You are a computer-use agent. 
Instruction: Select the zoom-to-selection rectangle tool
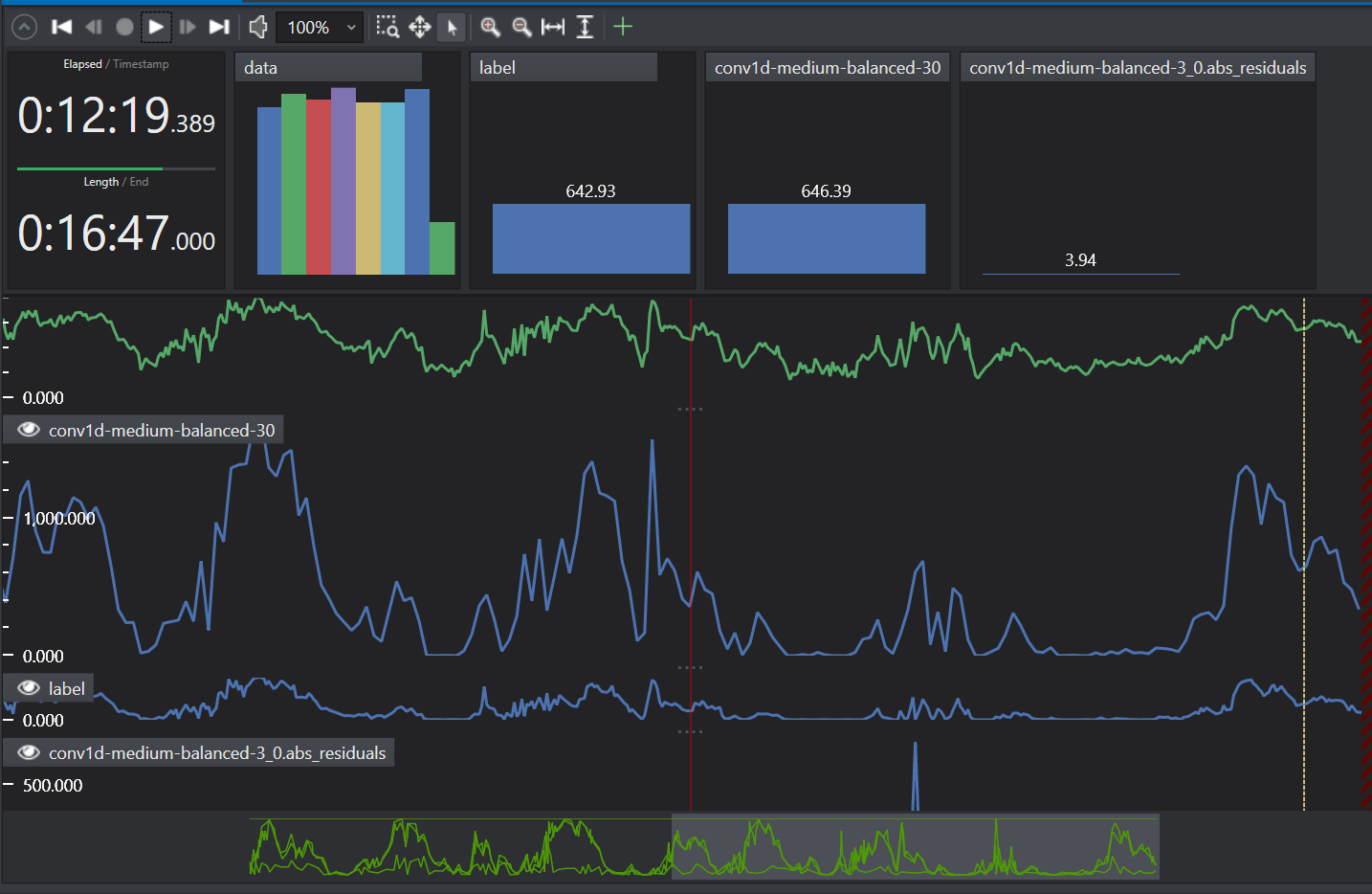pyautogui.click(x=387, y=27)
